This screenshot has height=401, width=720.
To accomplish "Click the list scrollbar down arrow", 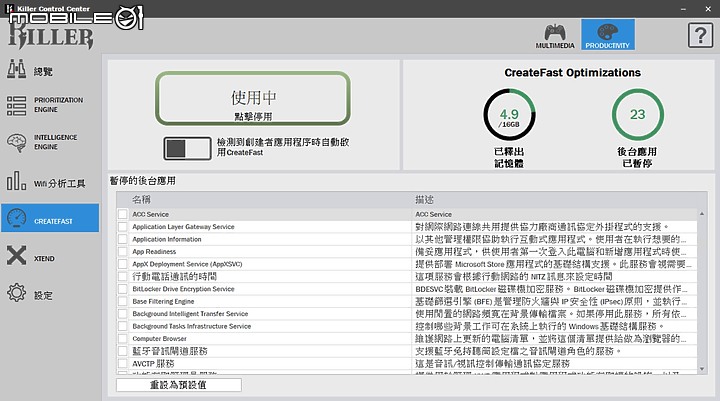I will tap(702, 369).
